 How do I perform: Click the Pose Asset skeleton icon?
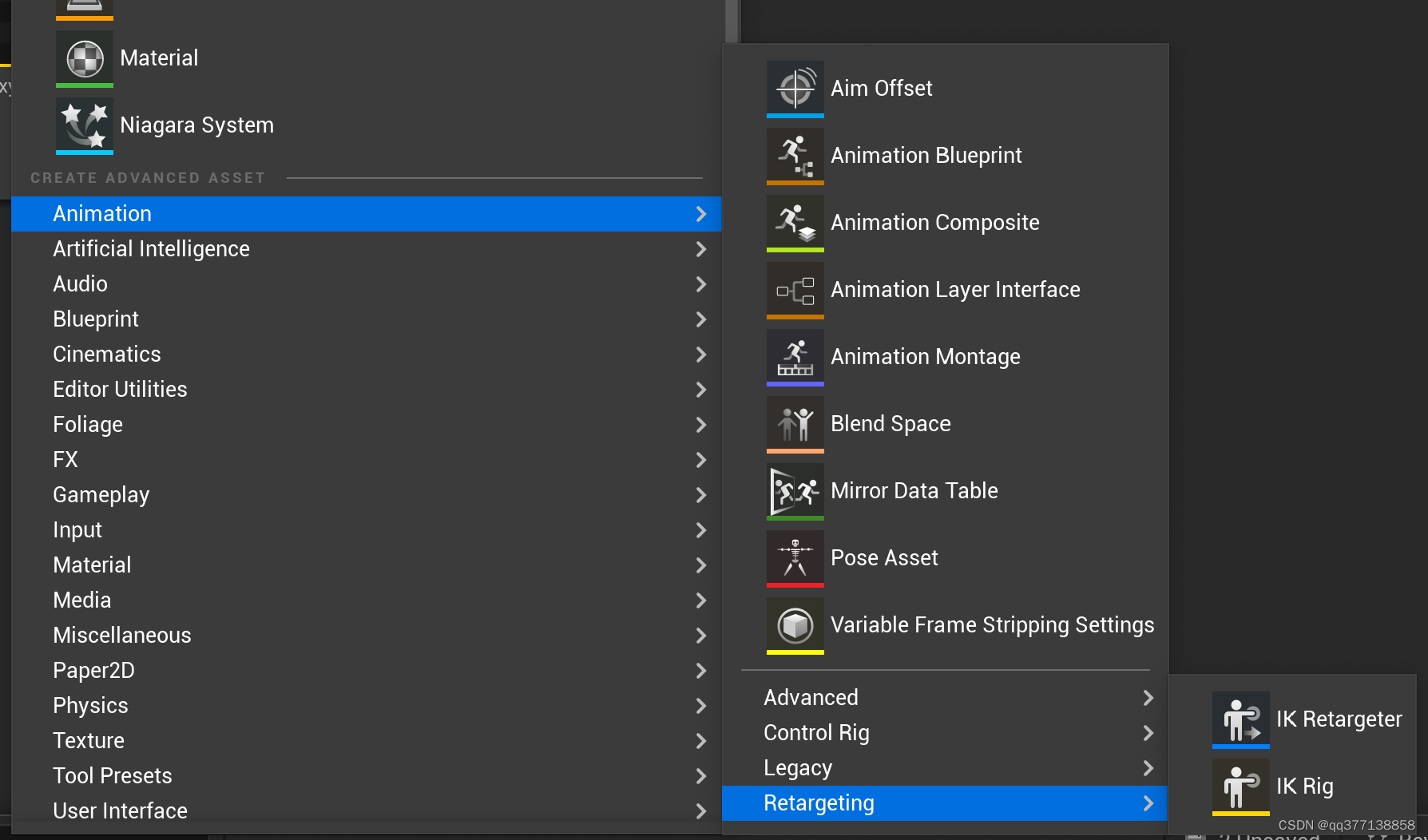[x=795, y=558]
